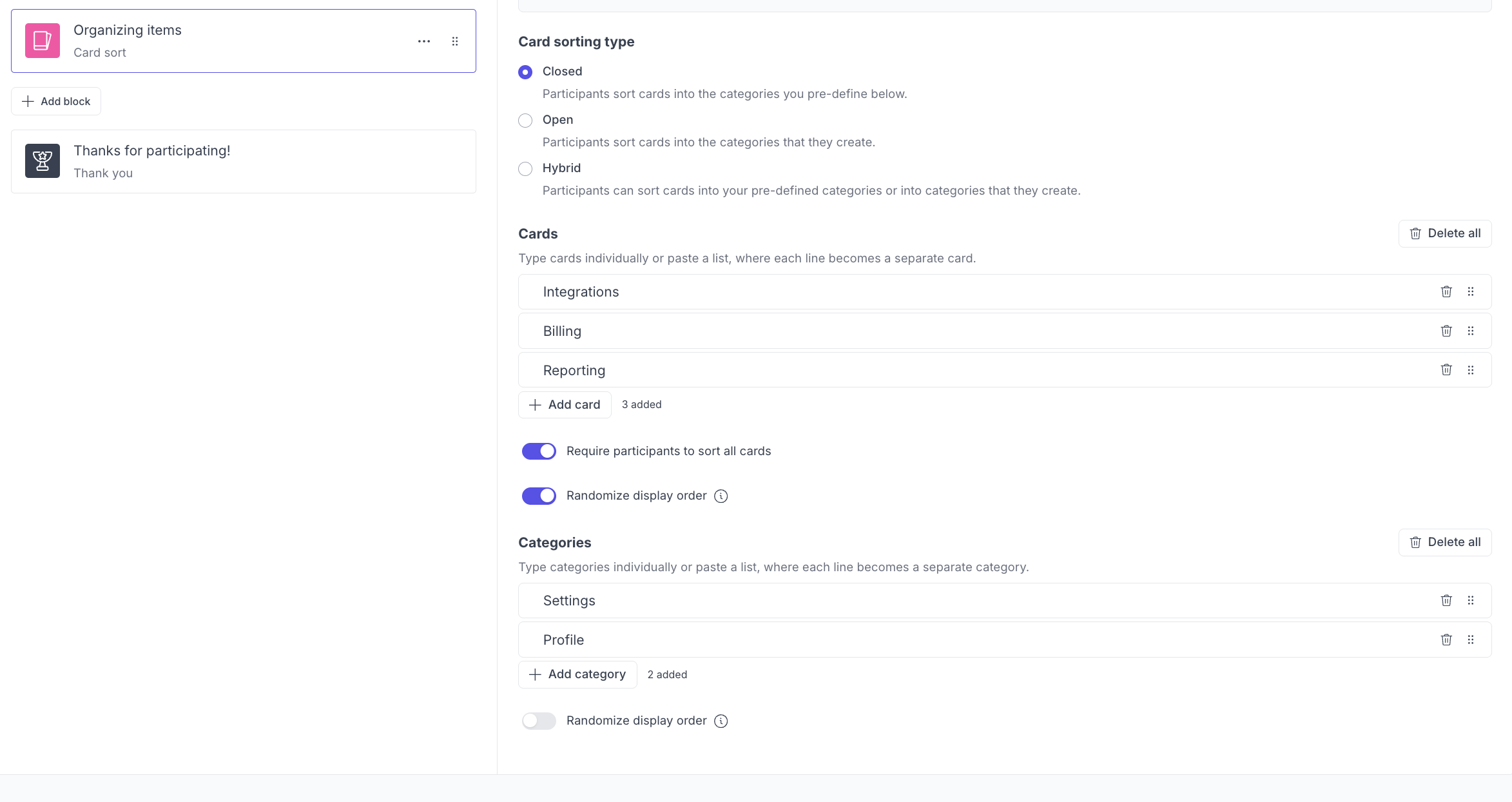Delete the Integrations card with trash icon
Viewport: 1512px width, 802px height.
pos(1446,291)
